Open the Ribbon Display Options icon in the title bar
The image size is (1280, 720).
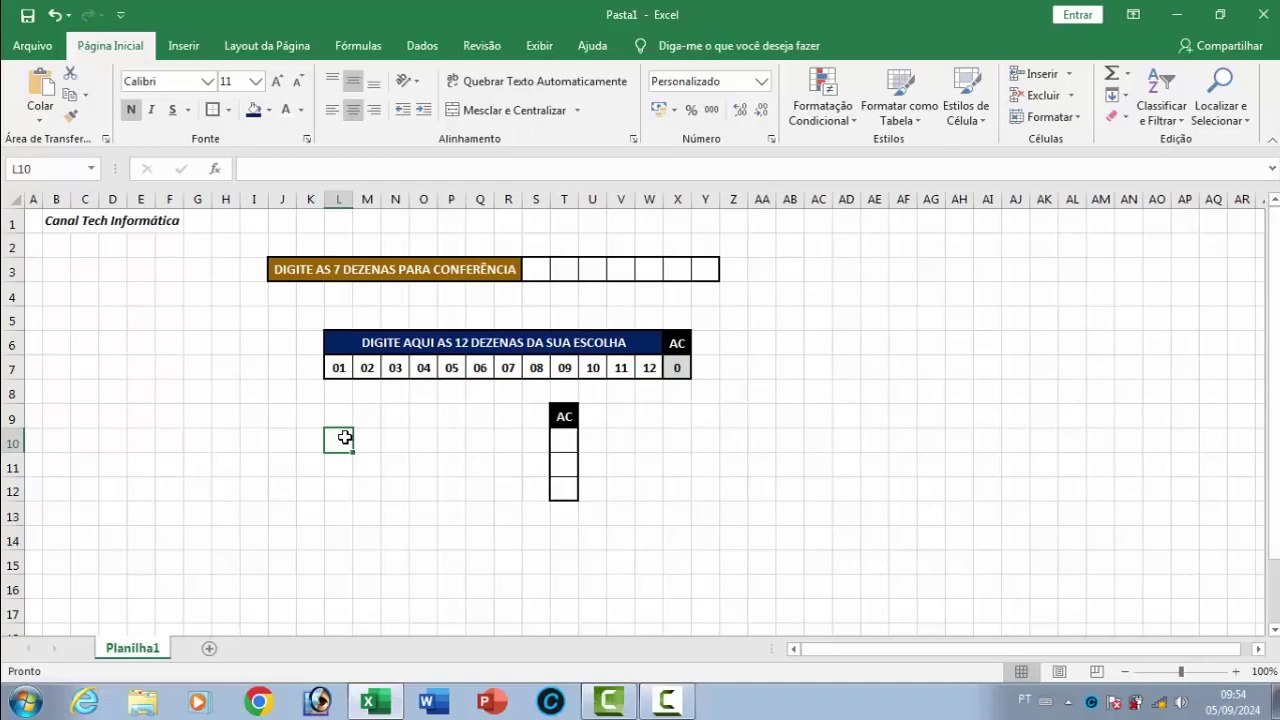pyautogui.click(x=1133, y=15)
